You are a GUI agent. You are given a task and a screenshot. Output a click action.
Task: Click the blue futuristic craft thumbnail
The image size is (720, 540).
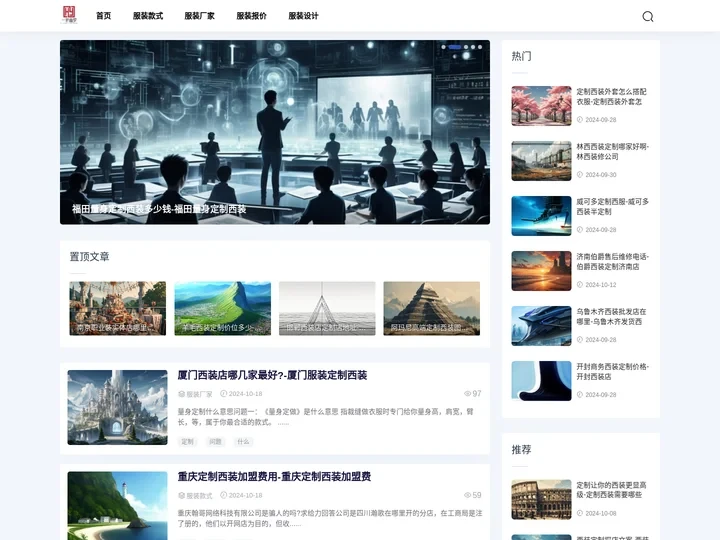(541, 326)
